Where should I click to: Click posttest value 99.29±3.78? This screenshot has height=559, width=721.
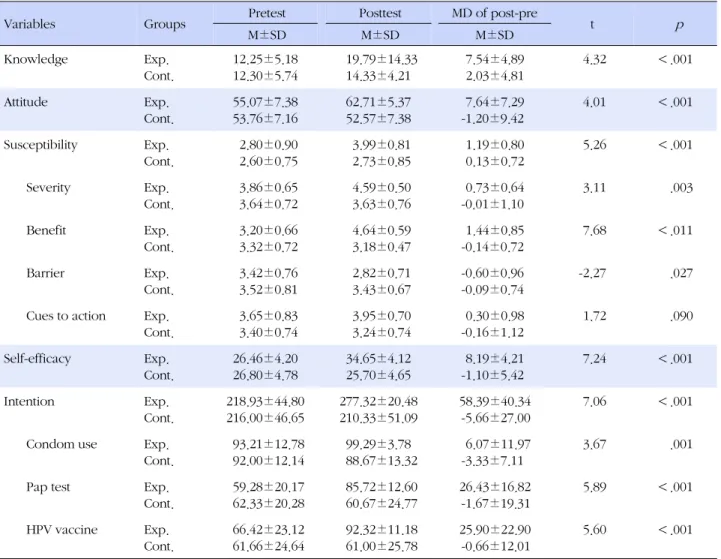378,444
